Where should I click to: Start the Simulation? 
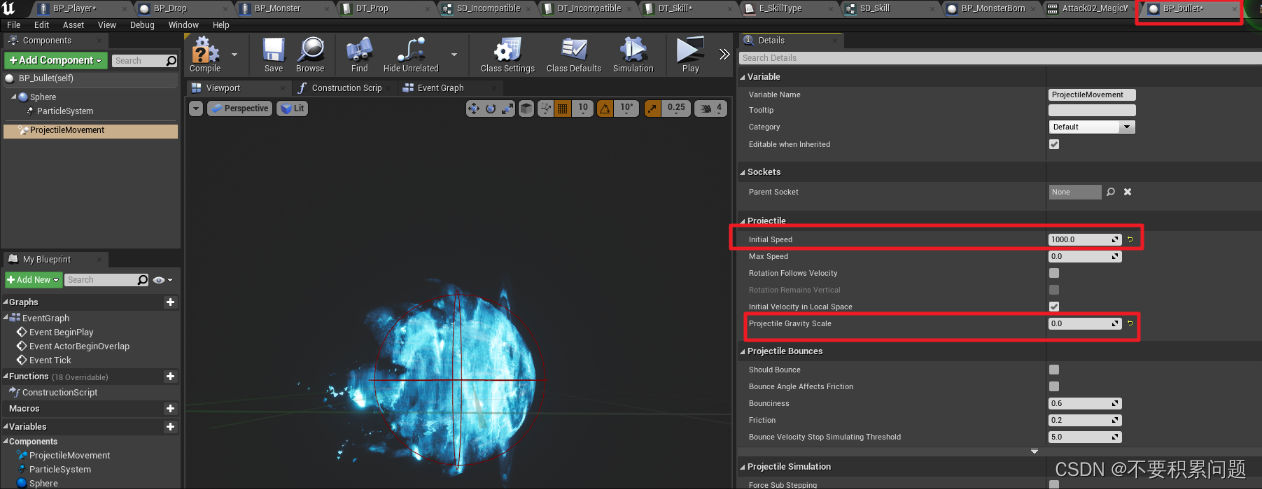(633, 53)
